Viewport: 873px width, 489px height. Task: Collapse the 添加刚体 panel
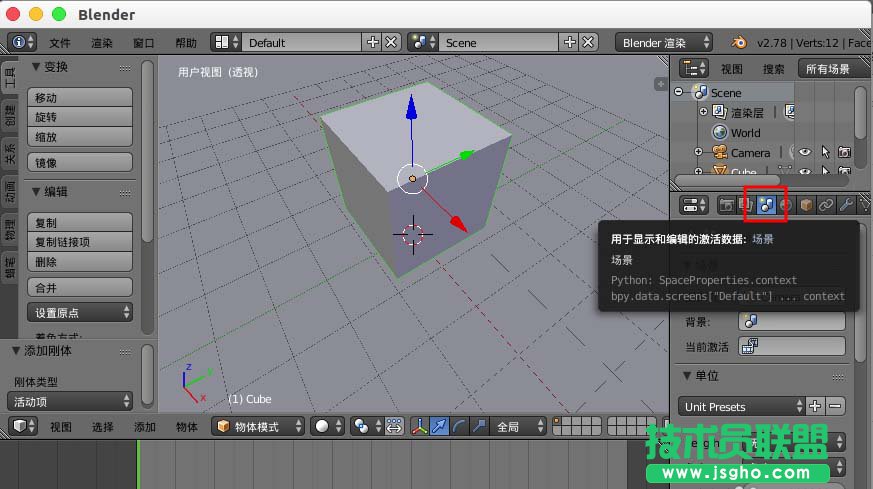(x=16, y=350)
